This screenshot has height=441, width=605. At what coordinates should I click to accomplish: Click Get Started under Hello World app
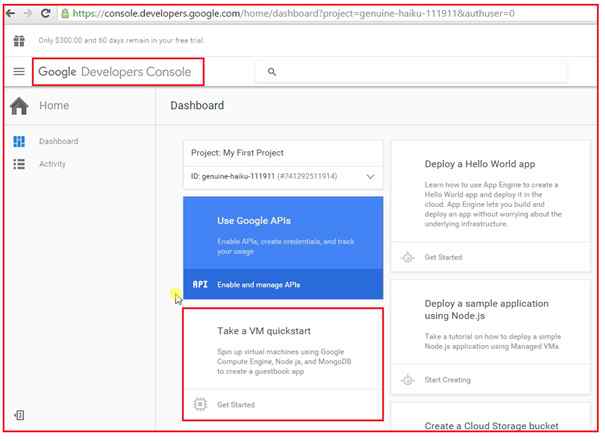click(443, 257)
